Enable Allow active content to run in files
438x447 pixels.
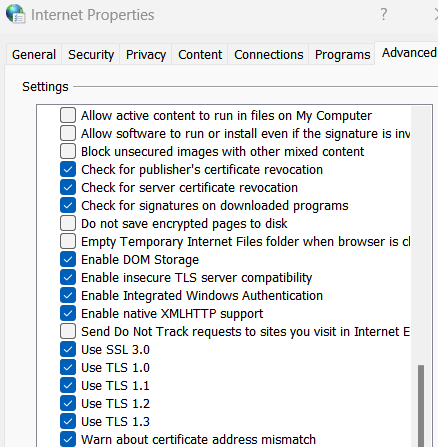pos(68,115)
